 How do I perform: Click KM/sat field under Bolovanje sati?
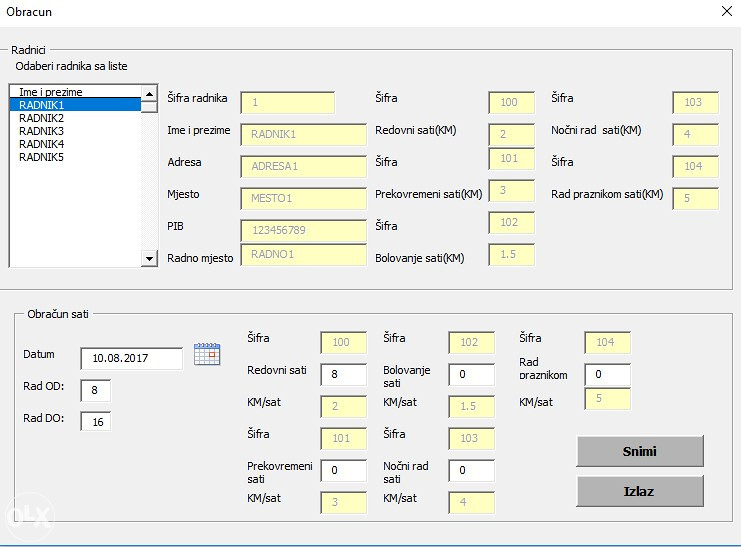coord(471,407)
